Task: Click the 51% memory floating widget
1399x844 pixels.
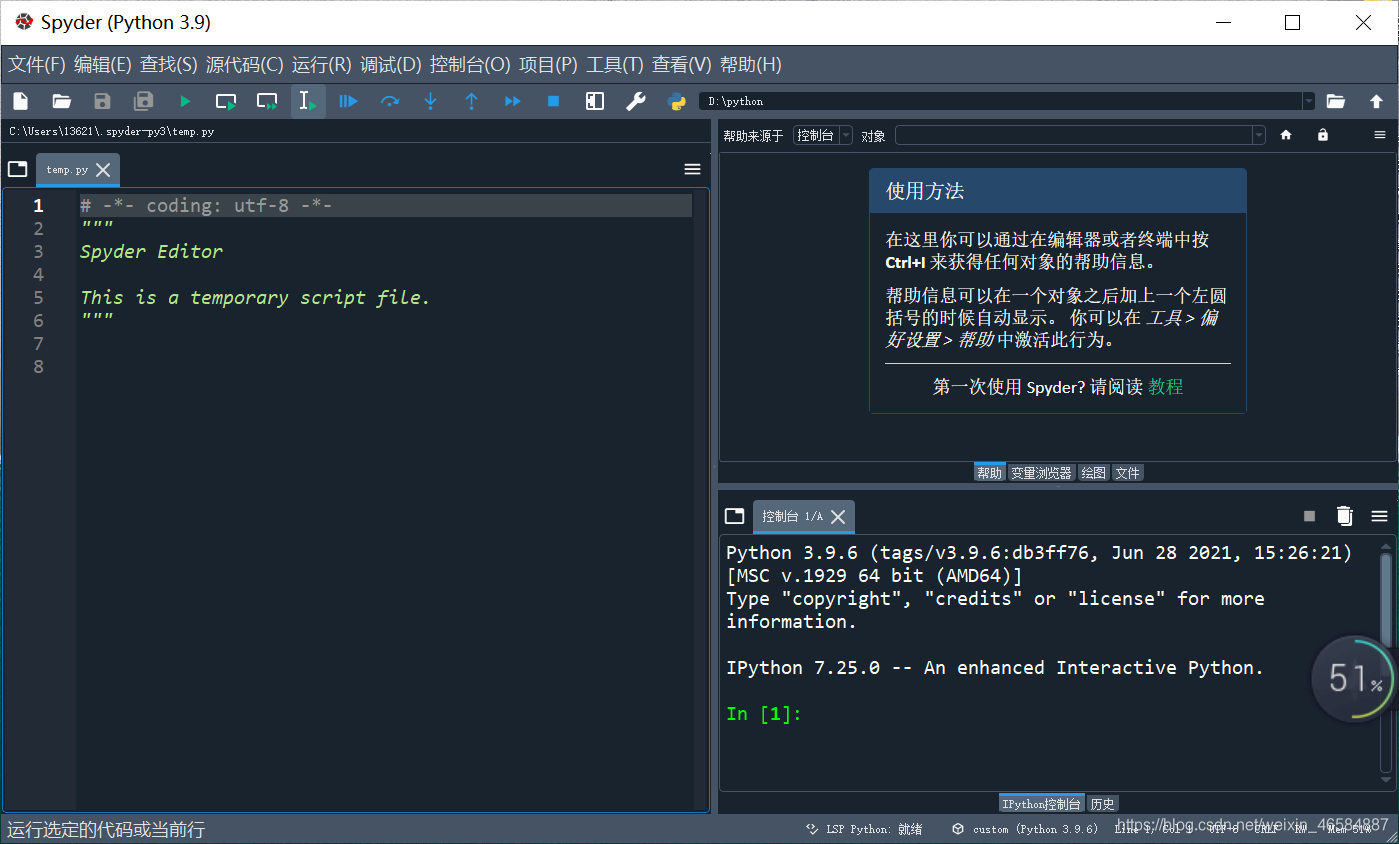Action: (x=1353, y=679)
